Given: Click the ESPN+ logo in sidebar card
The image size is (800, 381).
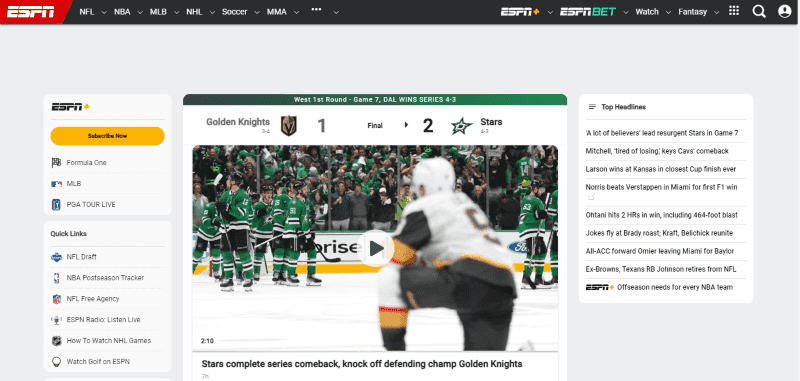Looking at the screenshot, I should 70,107.
